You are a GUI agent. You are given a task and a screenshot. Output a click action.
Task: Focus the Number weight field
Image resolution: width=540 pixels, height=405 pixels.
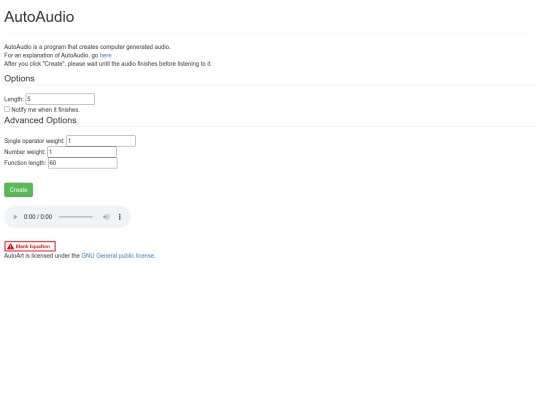(82, 152)
